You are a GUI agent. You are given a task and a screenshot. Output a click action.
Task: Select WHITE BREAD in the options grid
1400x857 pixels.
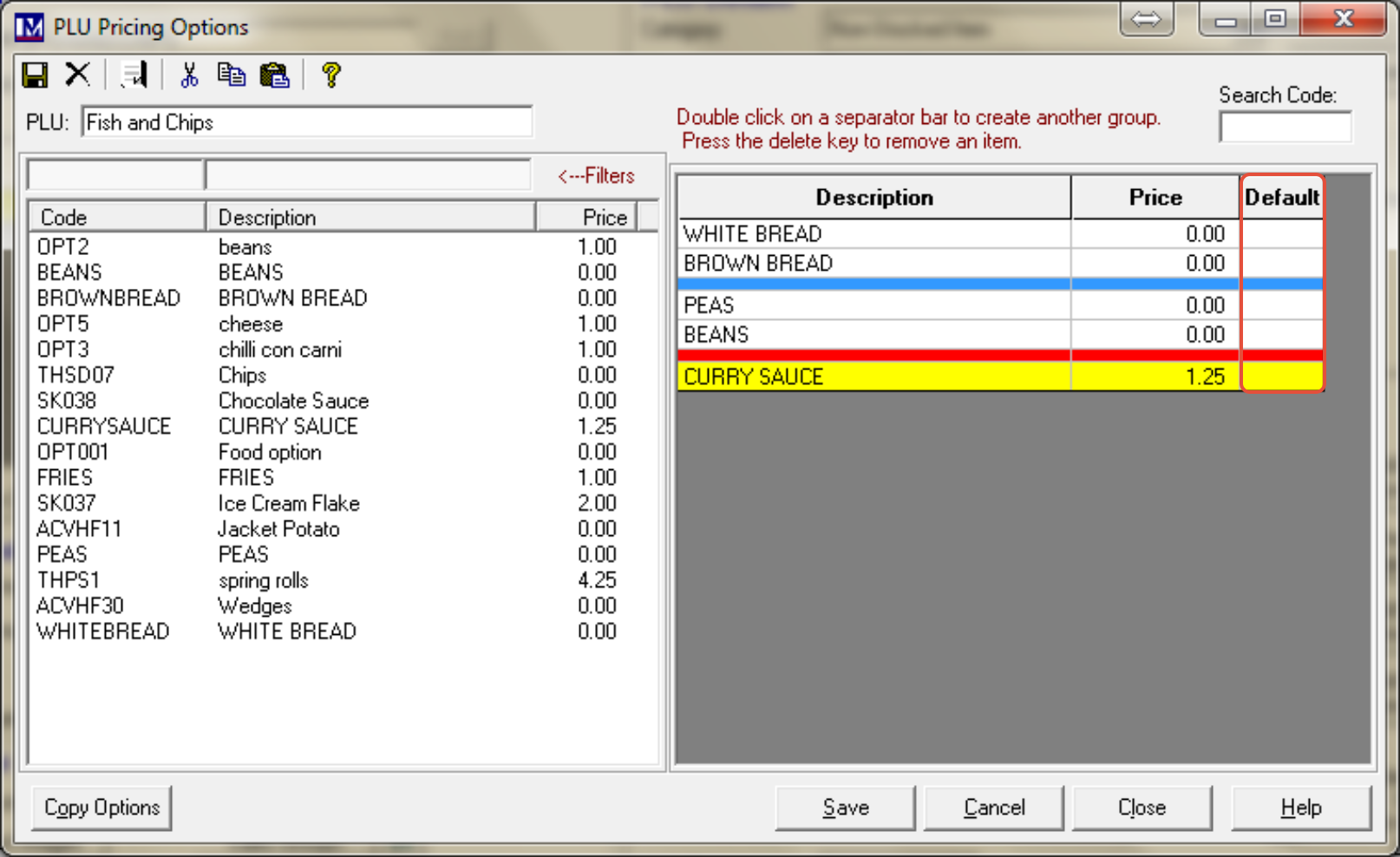click(874, 234)
